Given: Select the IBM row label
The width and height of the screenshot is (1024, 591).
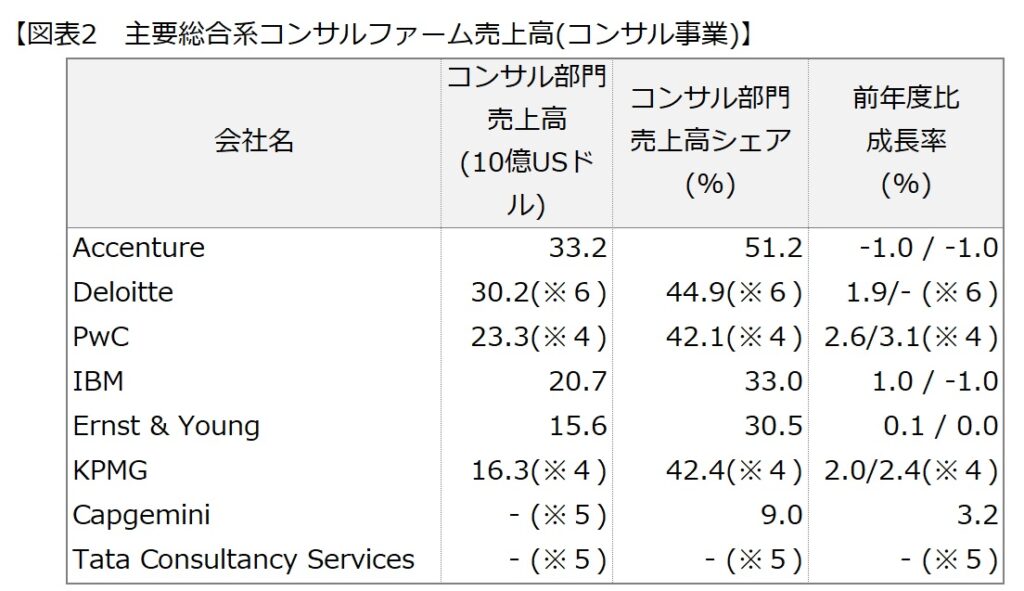Looking at the screenshot, I should [98, 381].
